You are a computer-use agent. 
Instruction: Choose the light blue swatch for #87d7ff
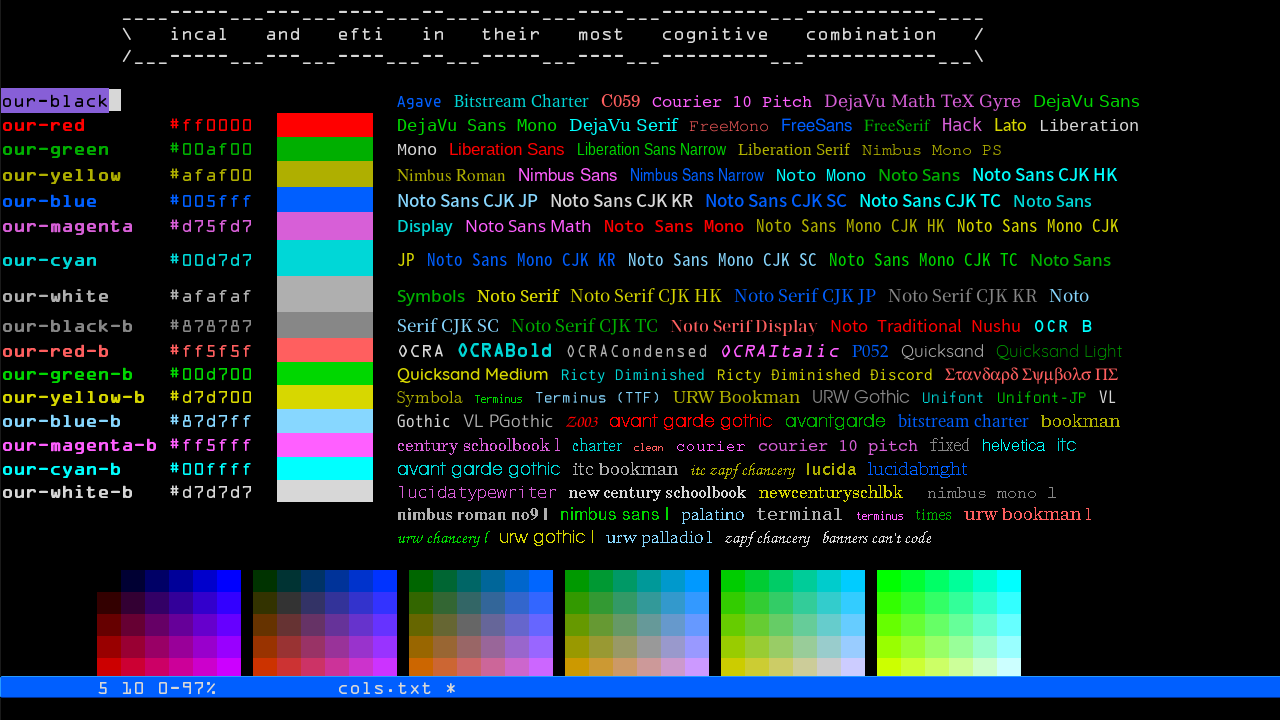tap(325, 421)
